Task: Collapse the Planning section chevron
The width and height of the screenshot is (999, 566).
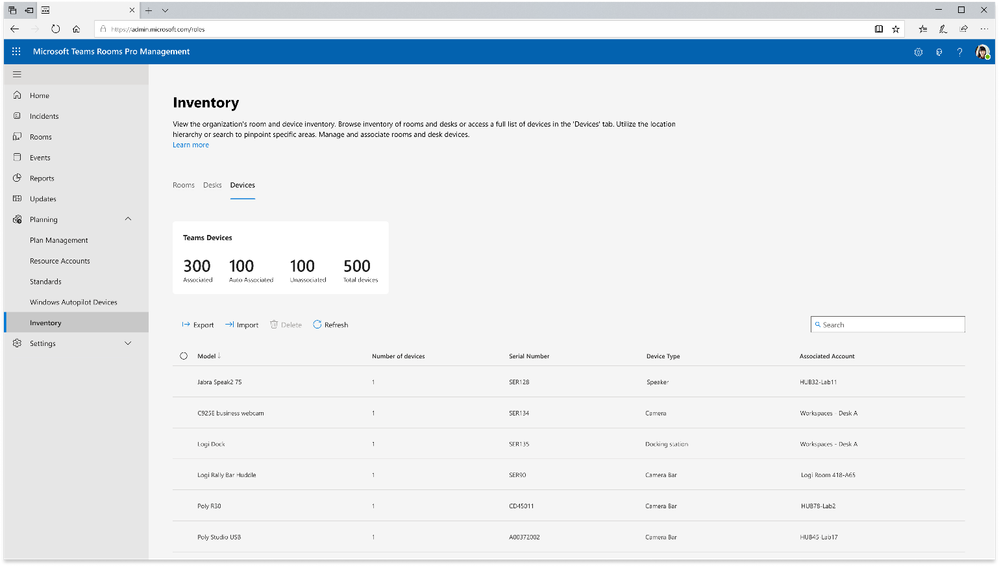Action: (128, 219)
